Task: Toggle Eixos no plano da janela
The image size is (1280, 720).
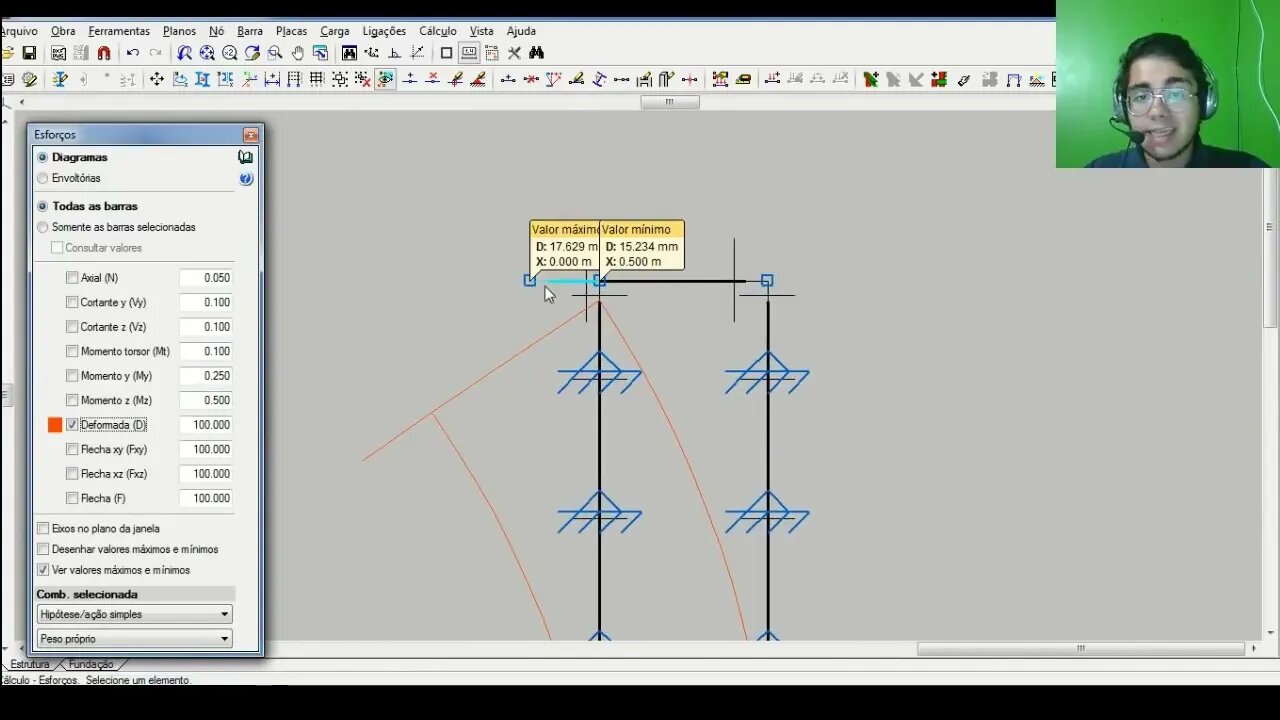Action: pos(43,528)
